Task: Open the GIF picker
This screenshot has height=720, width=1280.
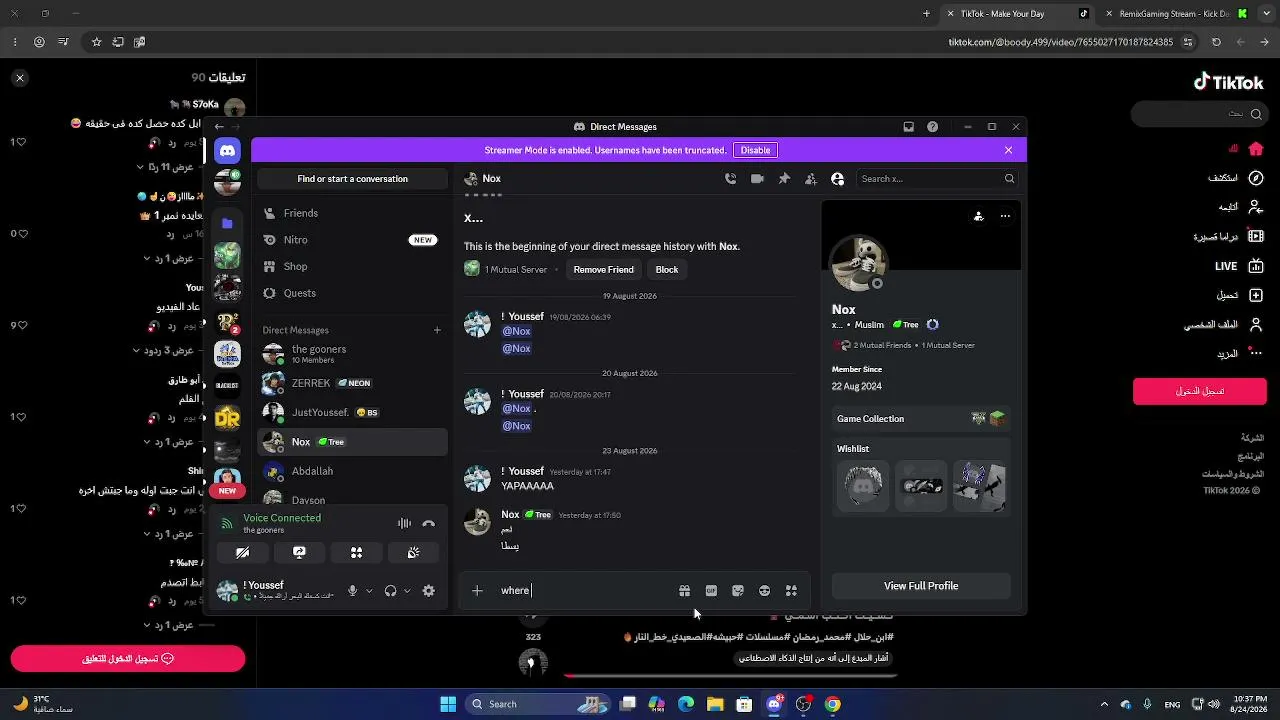Action: pyautogui.click(x=711, y=591)
